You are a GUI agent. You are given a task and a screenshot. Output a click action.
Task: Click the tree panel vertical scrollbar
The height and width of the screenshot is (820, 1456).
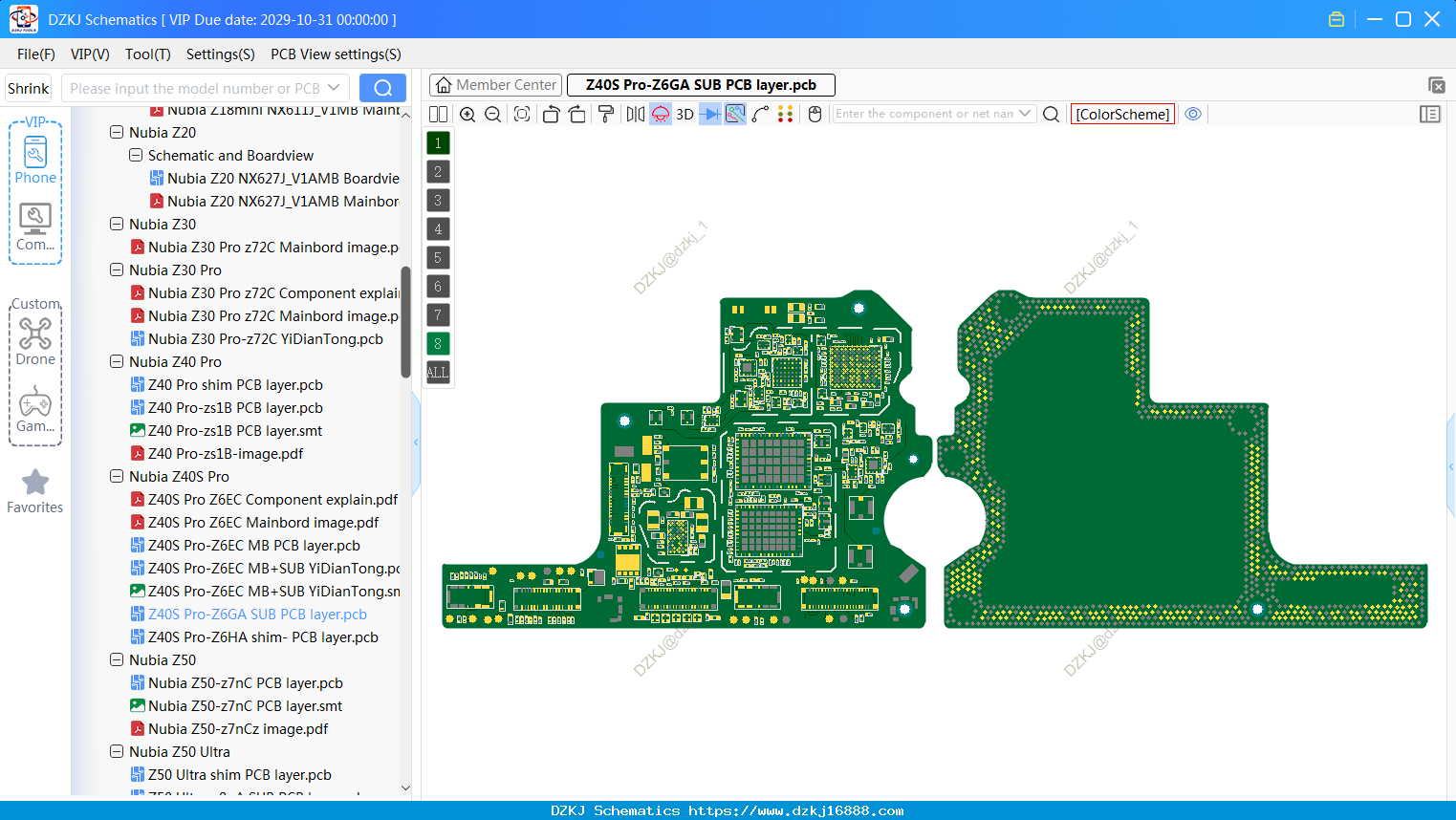[x=405, y=321]
